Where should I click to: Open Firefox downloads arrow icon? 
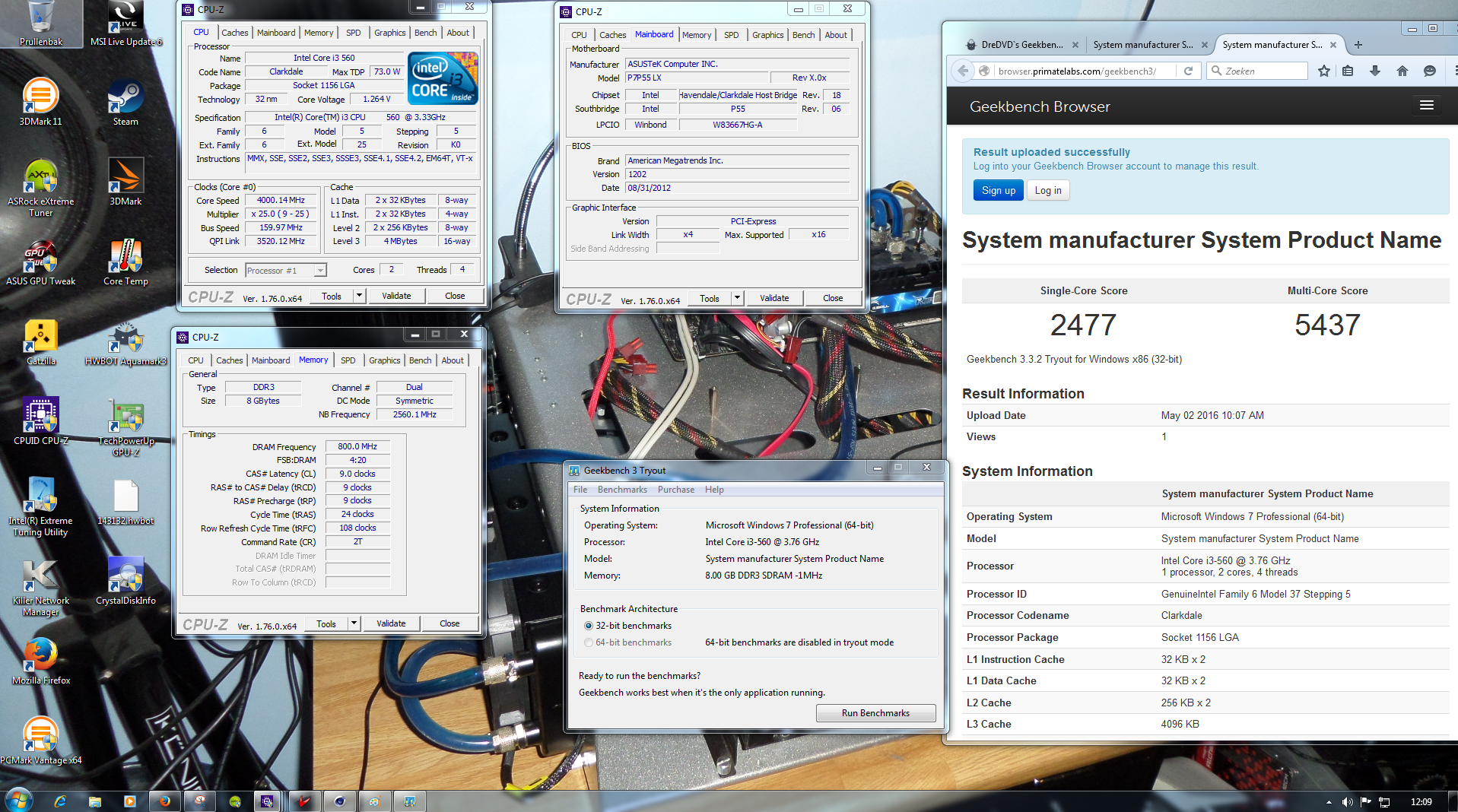[x=1375, y=71]
